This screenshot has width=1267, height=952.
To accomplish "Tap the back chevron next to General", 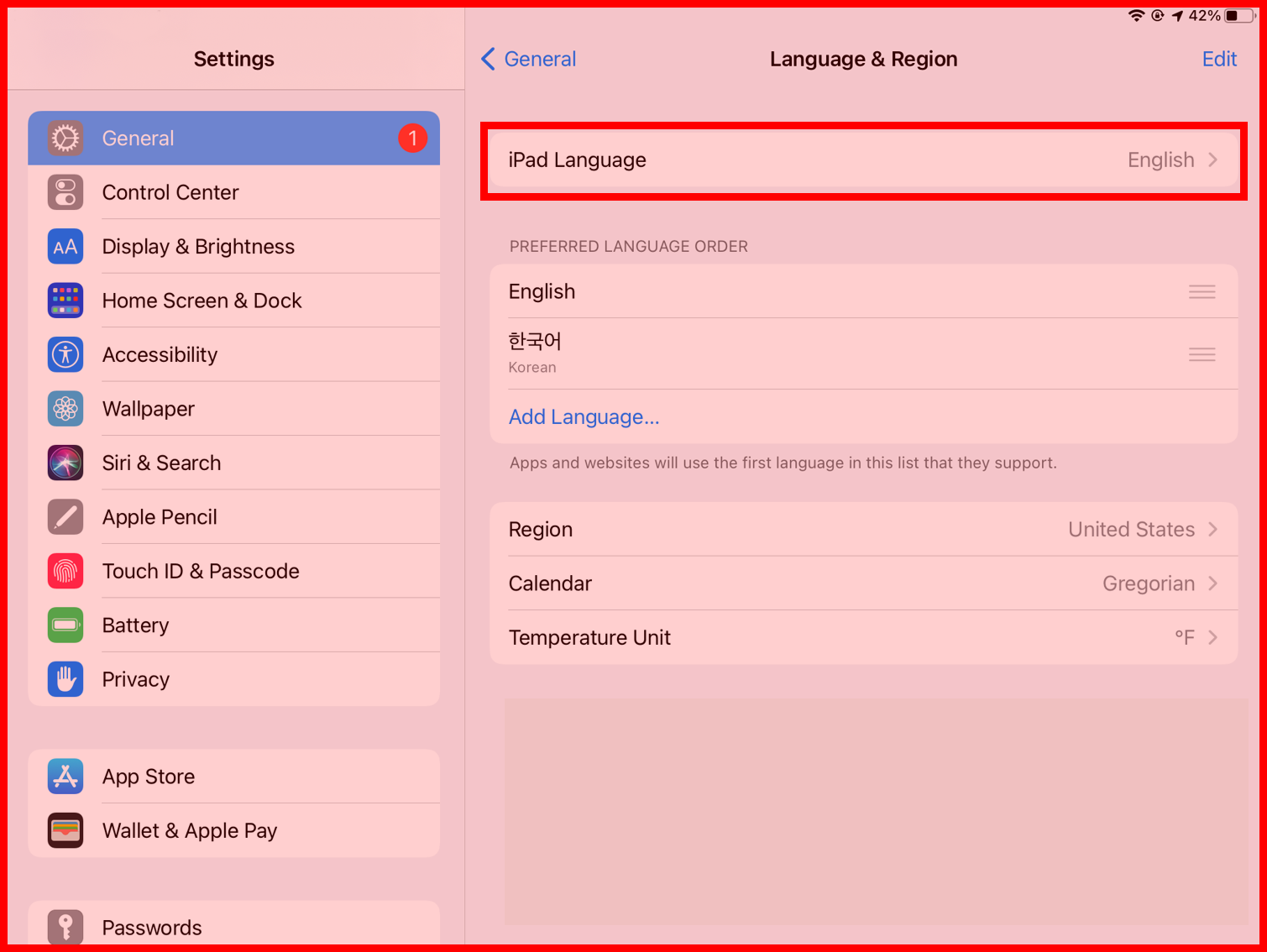I will point(488,59).
